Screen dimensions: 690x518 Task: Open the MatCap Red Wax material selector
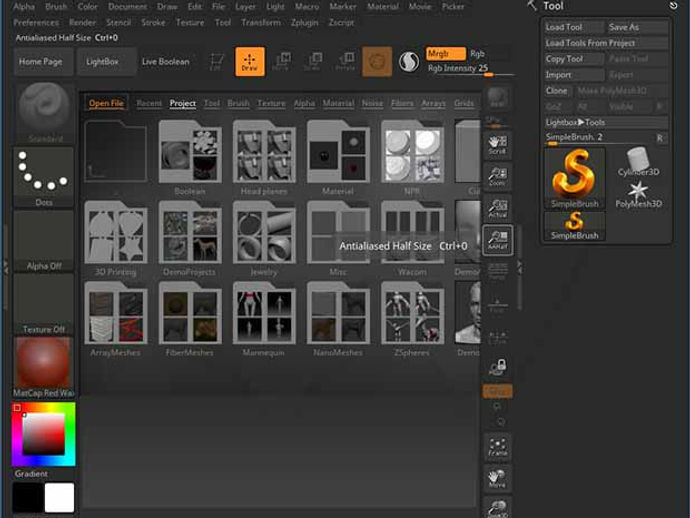(x=44, y=368)
